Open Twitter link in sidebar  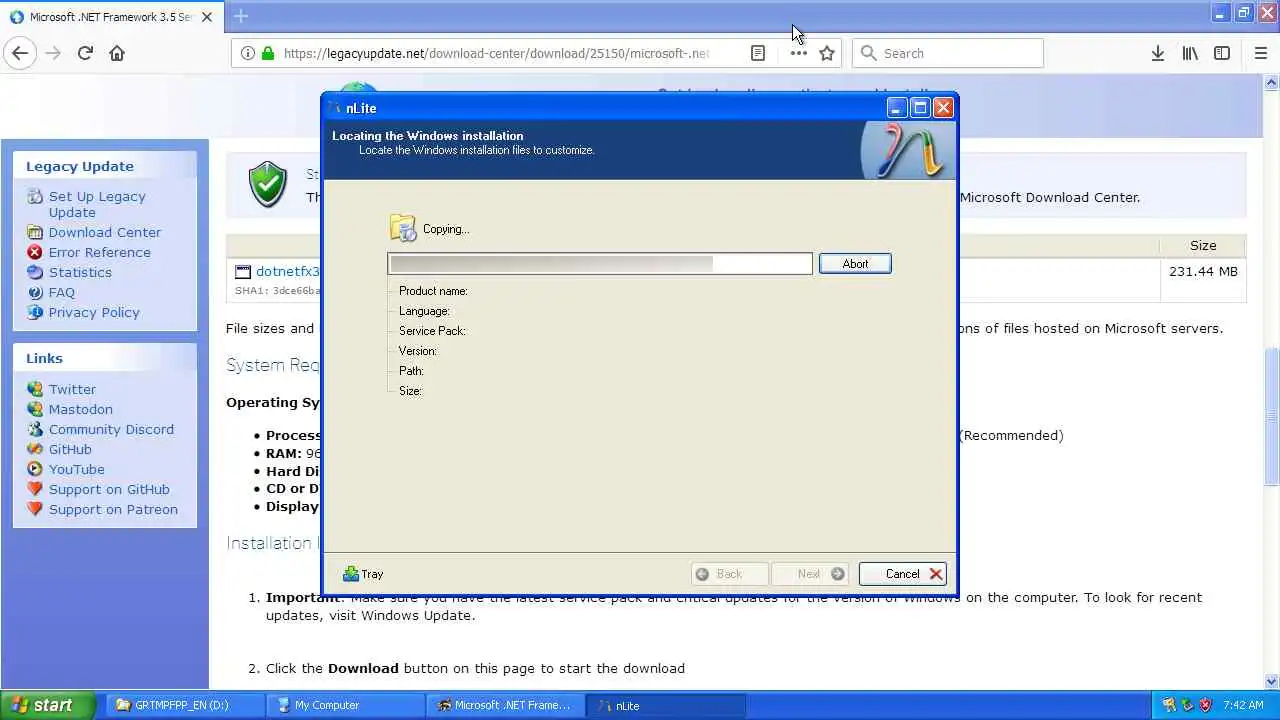tap(72, 389)
